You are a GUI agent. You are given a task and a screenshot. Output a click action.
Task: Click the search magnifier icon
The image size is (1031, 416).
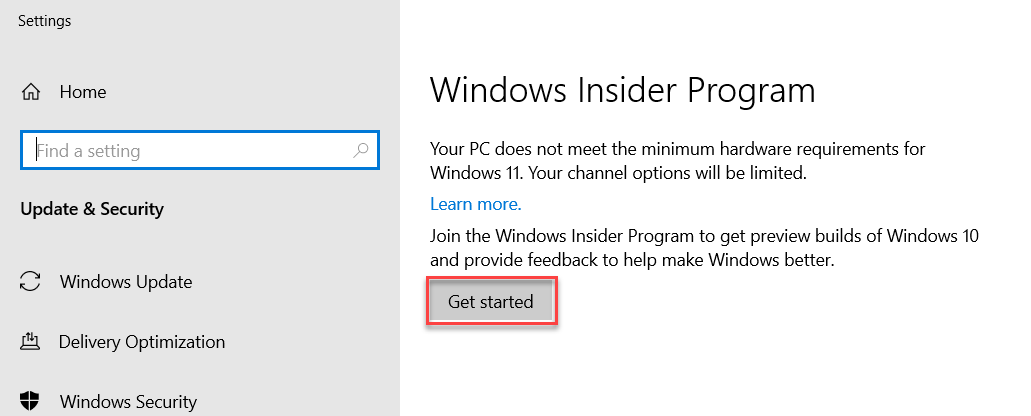click(361, 151)
